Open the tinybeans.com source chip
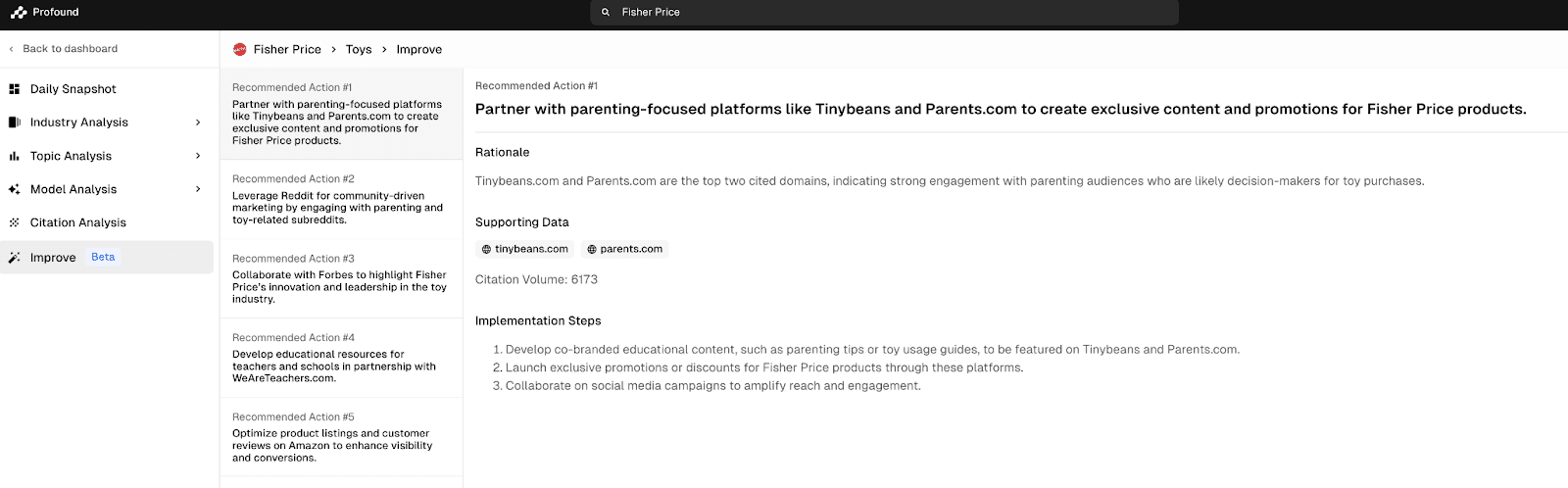Screen dimensions: 1568x488 click(x=525, y=249)
